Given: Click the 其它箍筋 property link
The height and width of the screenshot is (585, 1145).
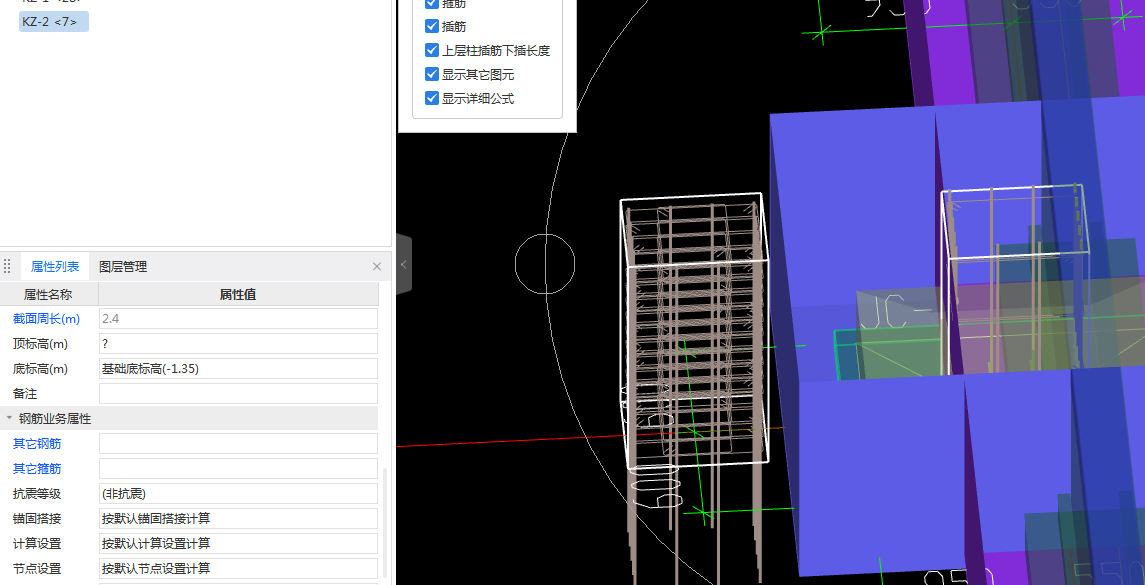Looking at the screenshot, I should click(x=37, y=469).
